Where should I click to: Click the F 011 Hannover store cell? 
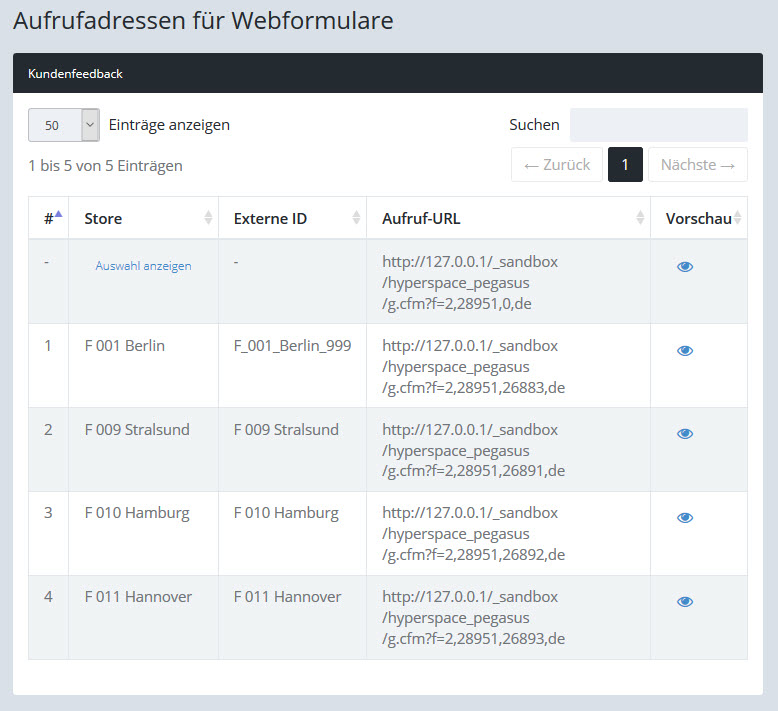(x=138, y=597)
